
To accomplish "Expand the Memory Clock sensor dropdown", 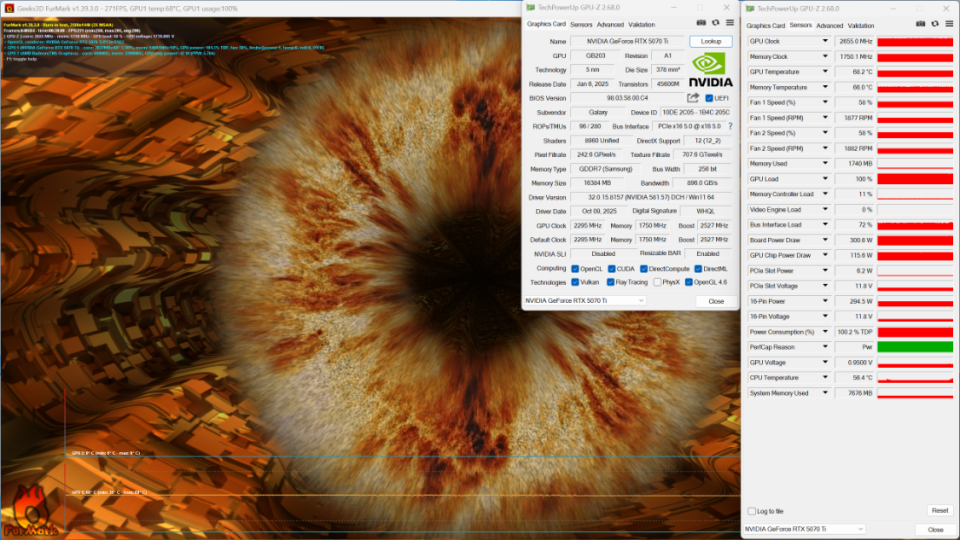I will click(x=825, y=56).
